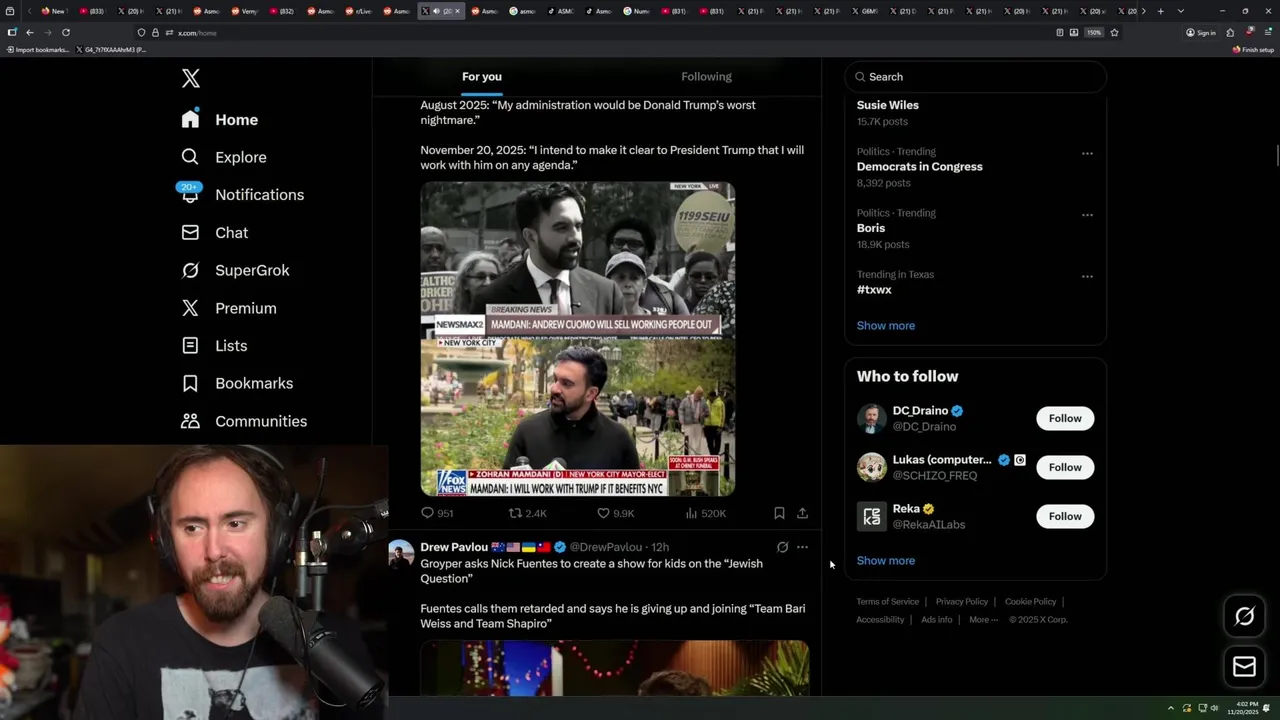This screenshot has height=720, width=1280.
Task: Click browser back arrow
Action: (x=30, y=32)
